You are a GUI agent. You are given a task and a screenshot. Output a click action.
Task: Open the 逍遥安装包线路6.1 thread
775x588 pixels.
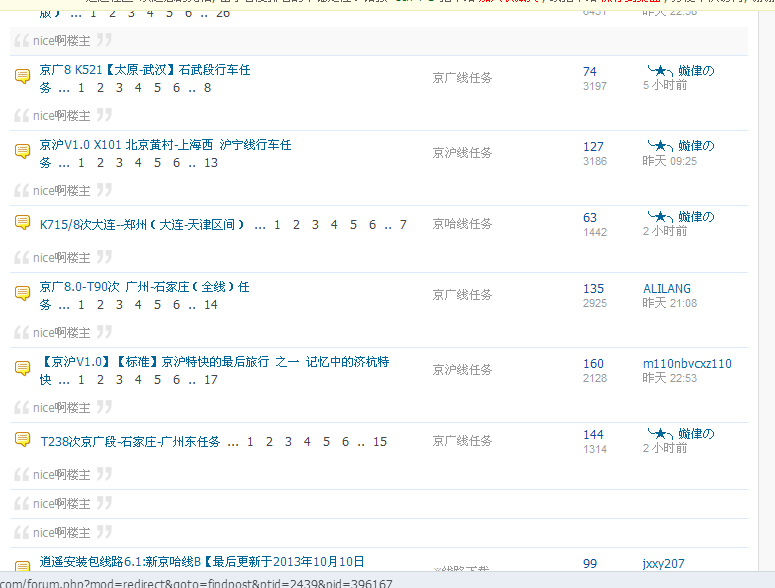click(x=202, y=562)
